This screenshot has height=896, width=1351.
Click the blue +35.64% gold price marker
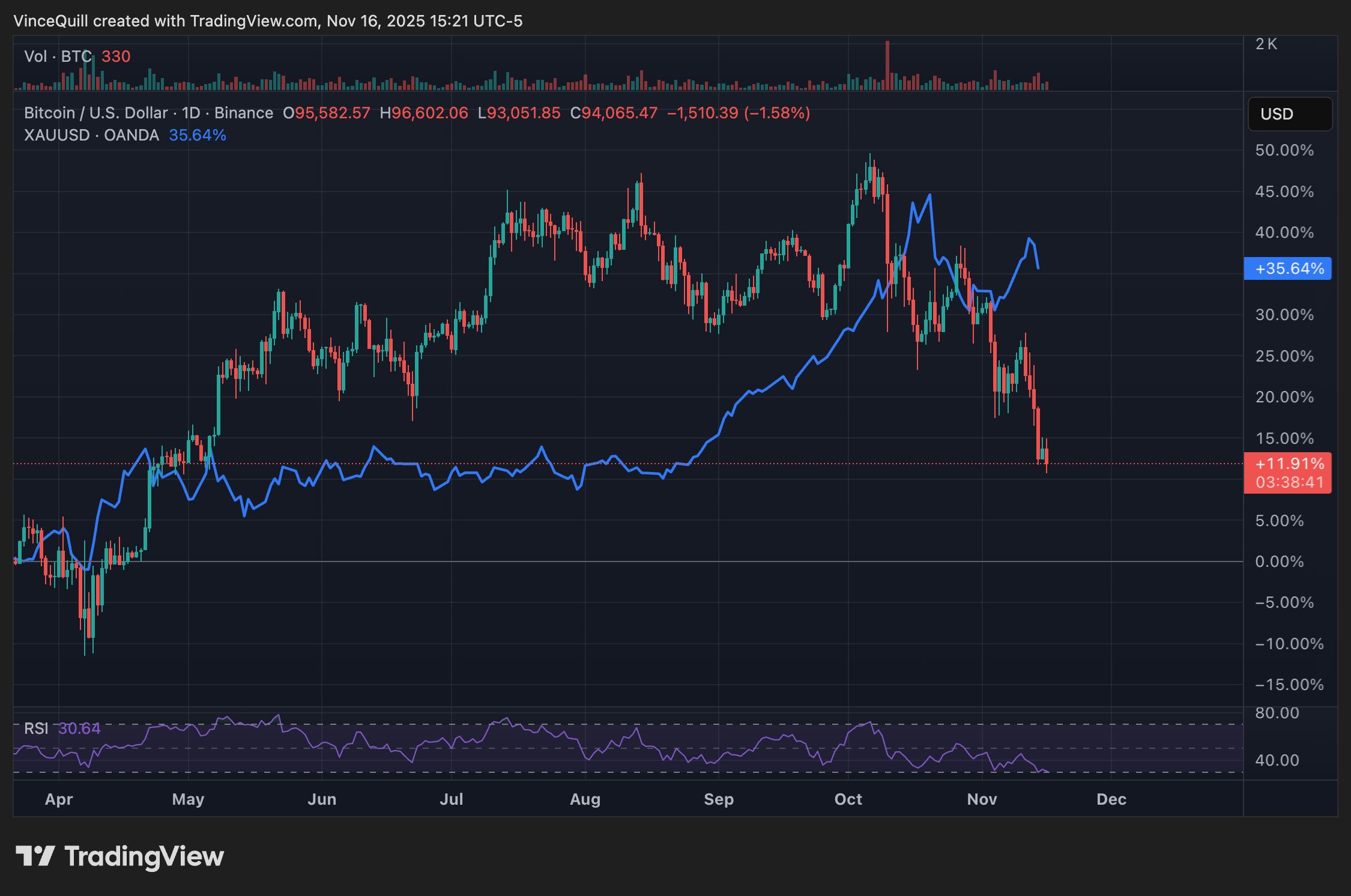click(1288, 270)
